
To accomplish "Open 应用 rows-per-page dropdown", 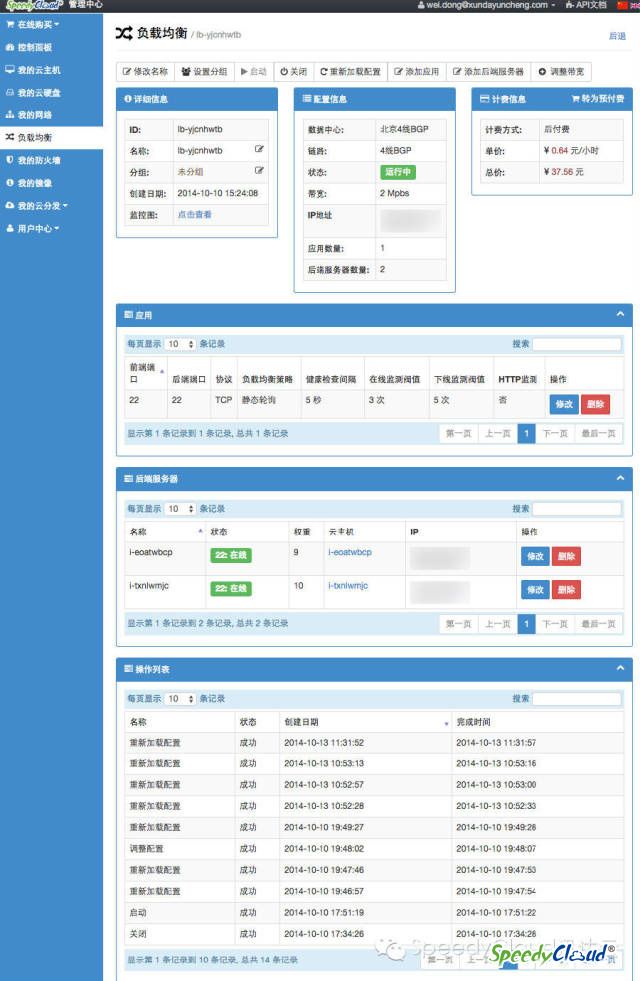I will tap(180, 344).
